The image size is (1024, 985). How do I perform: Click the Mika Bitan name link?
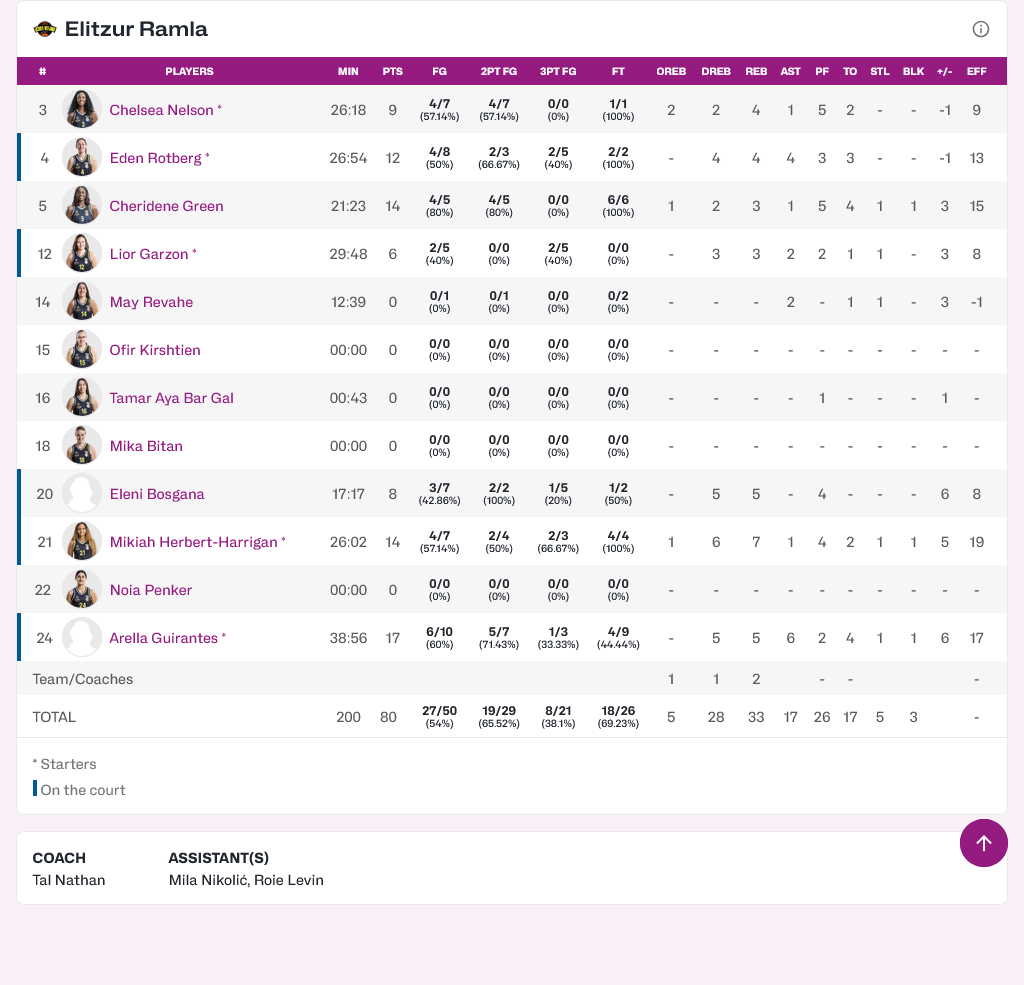coord(146,446)
